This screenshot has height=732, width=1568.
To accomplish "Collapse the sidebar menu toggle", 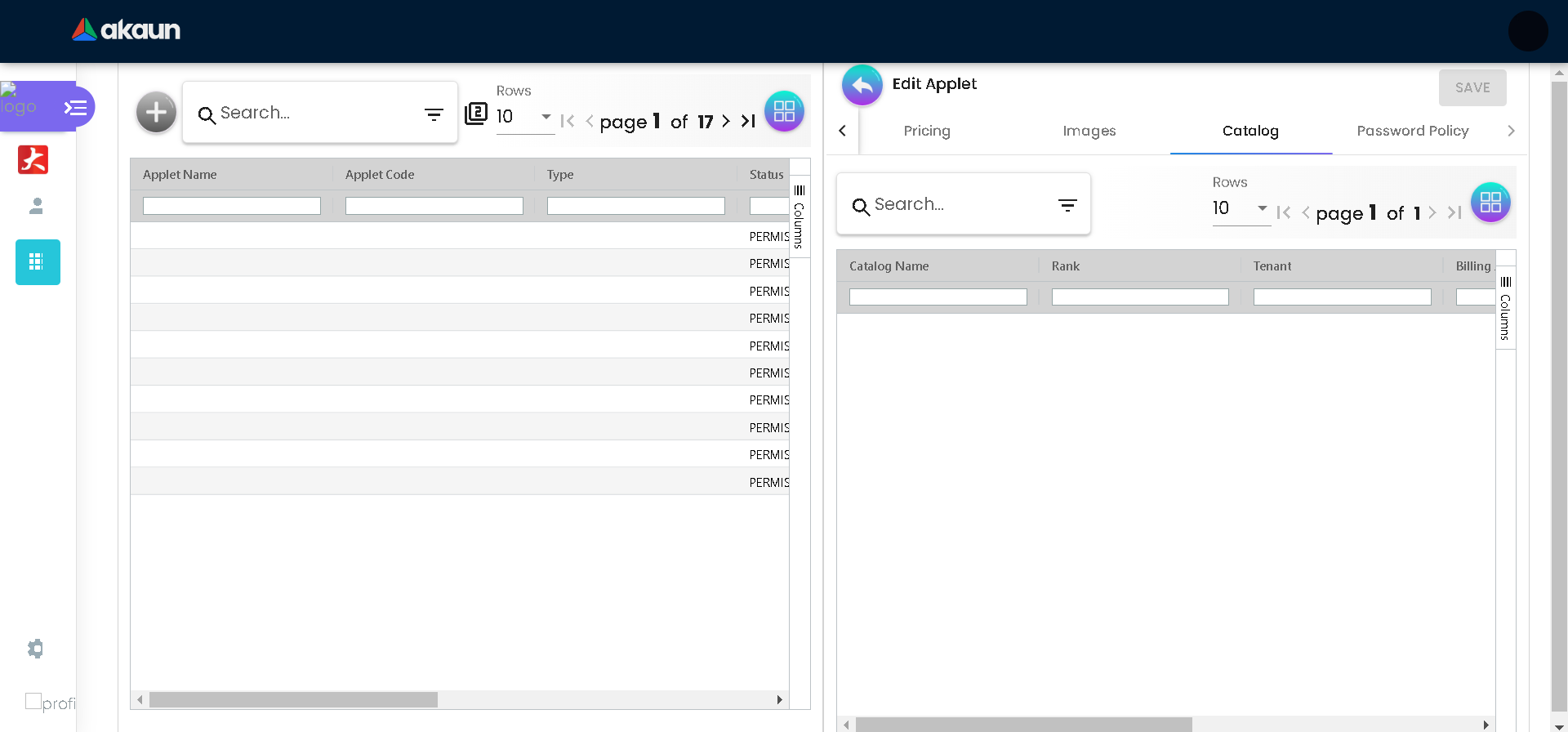I will pyautogui.click(x=76, y=107).
